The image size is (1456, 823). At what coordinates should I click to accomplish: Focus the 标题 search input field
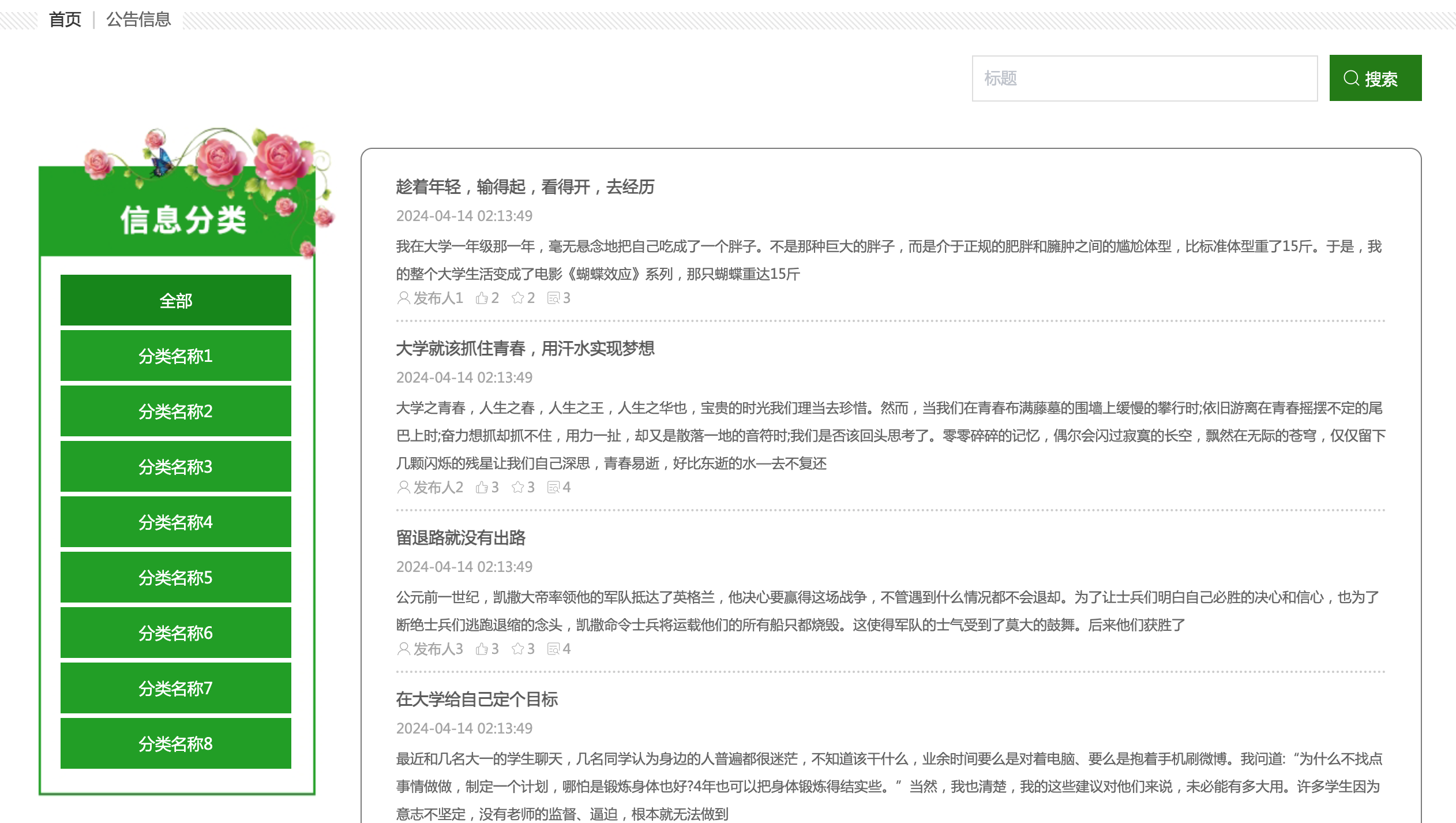coord(1144,78)
